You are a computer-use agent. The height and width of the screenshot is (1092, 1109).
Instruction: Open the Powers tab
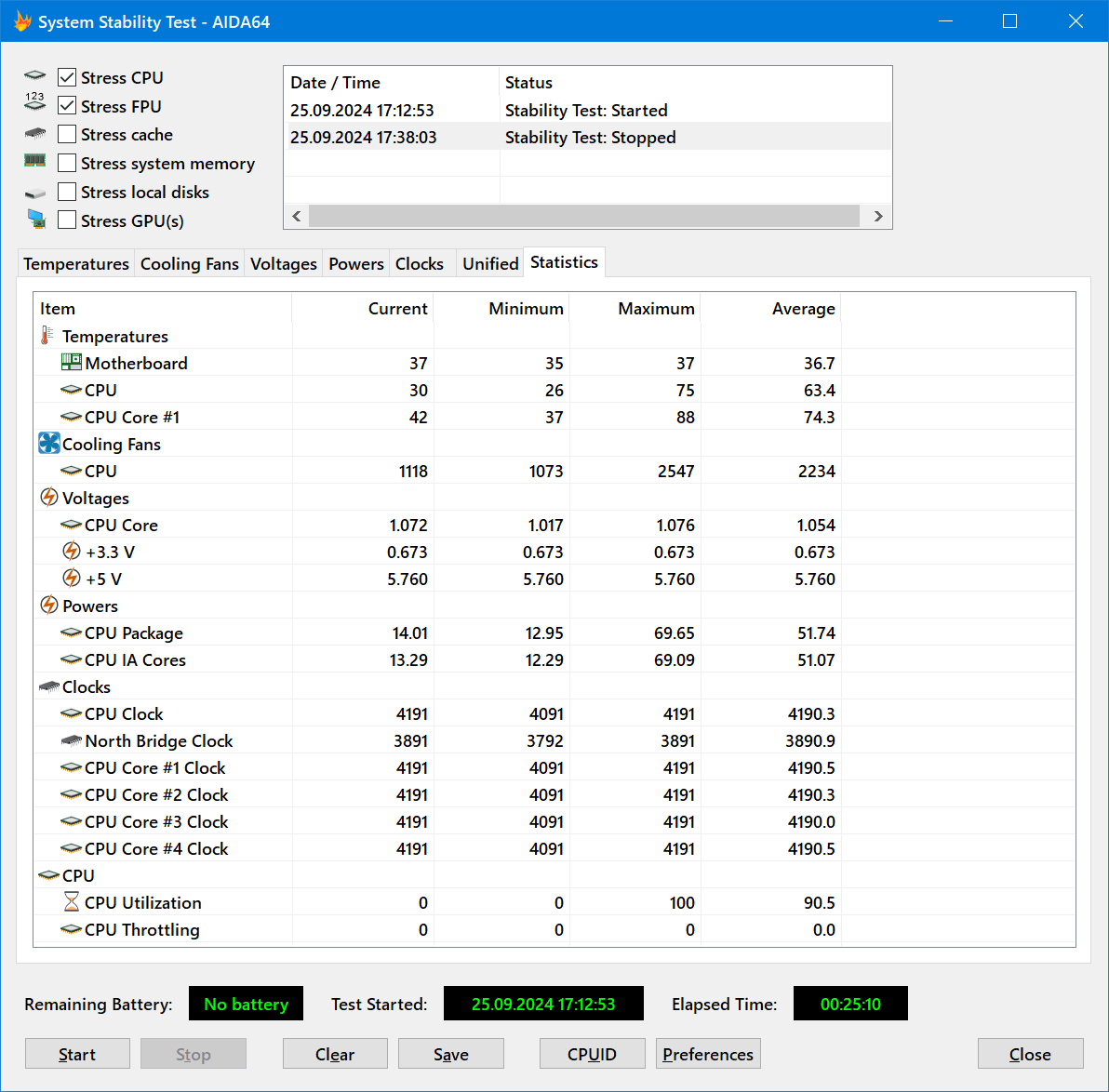355,264
